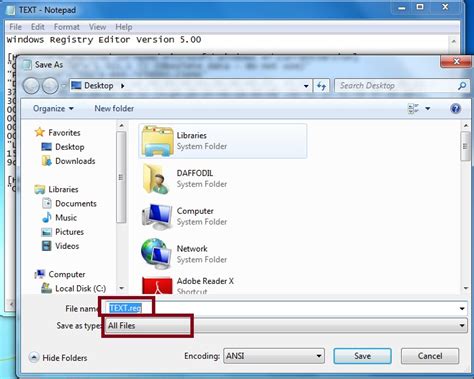Click the Music note icon in navigation pane
This screenshot has width=474, height=379.
coord(47,217)
